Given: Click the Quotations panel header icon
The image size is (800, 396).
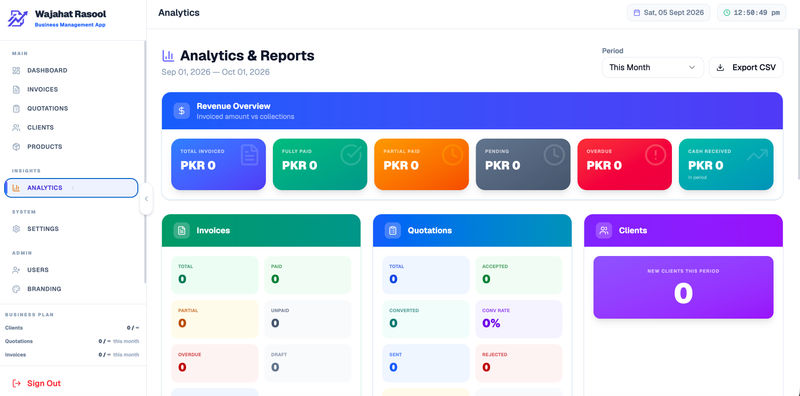Looking at the screenshot, I should tap(392, 231).
